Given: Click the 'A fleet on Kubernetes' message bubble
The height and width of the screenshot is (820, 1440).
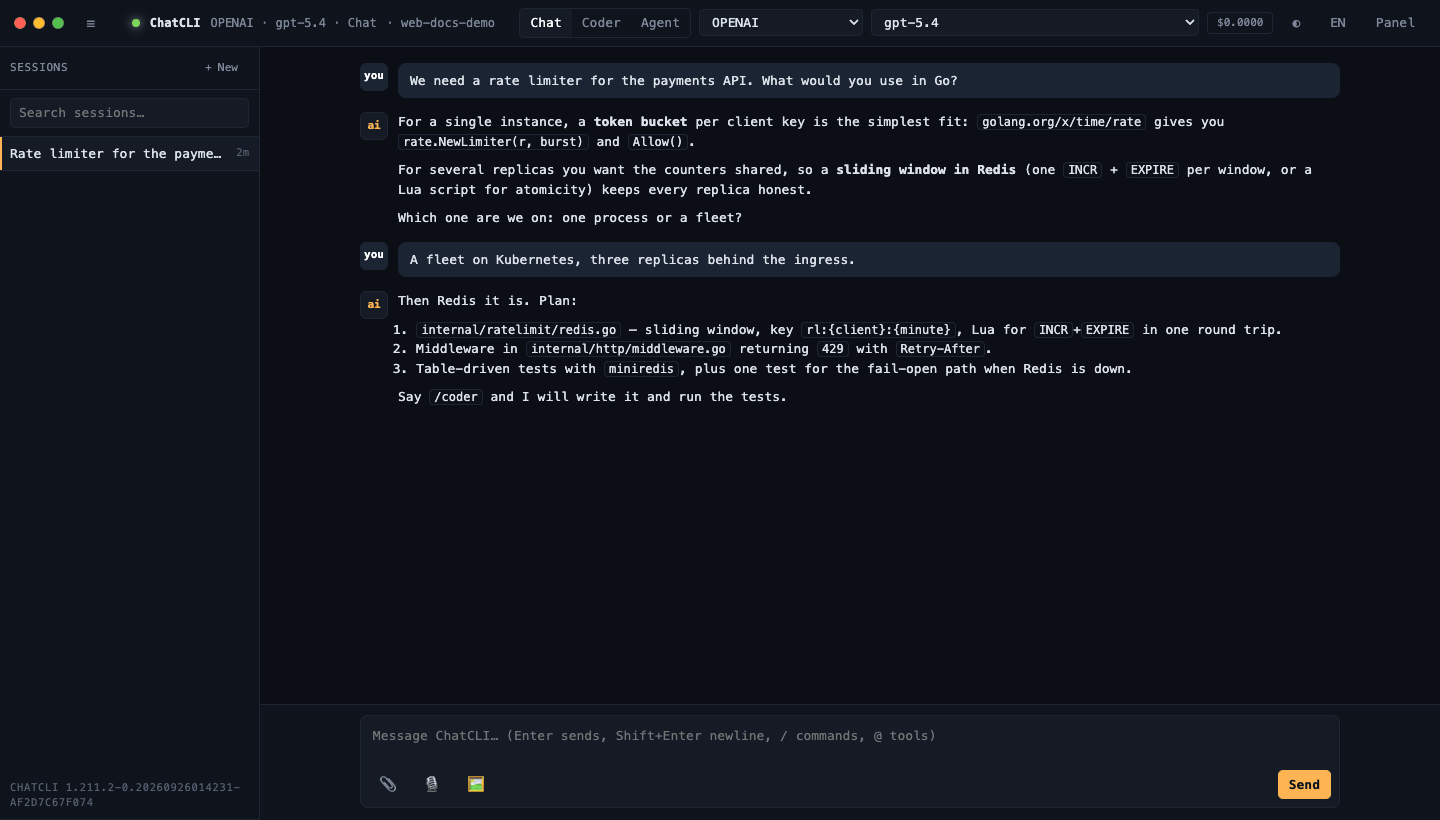Looking at the screenshot, I should [868, 260].
